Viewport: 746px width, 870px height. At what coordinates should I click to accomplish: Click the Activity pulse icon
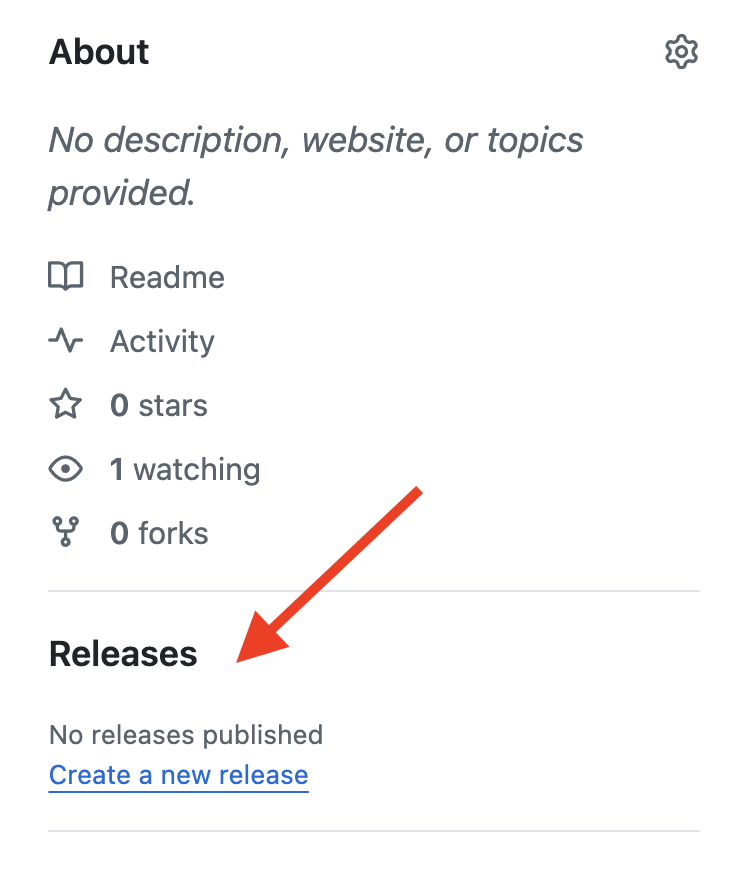tap(66, 341)
